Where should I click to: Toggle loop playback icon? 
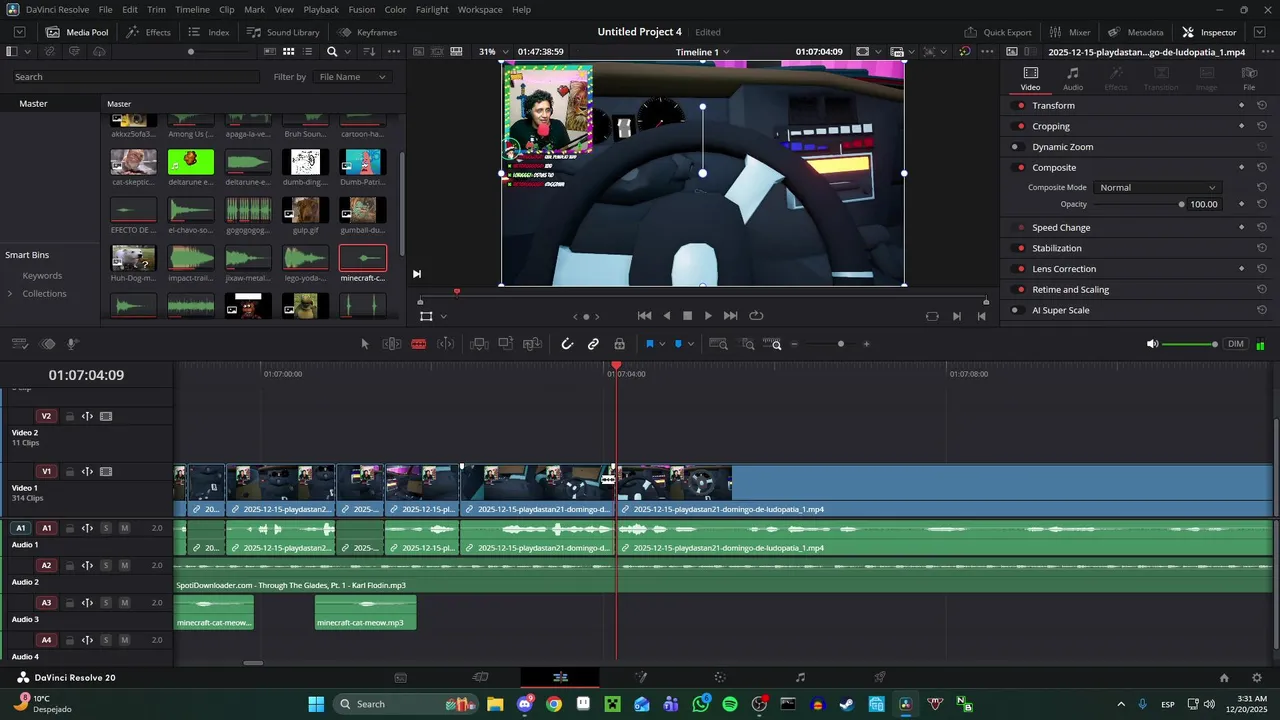tap(756, 316)
